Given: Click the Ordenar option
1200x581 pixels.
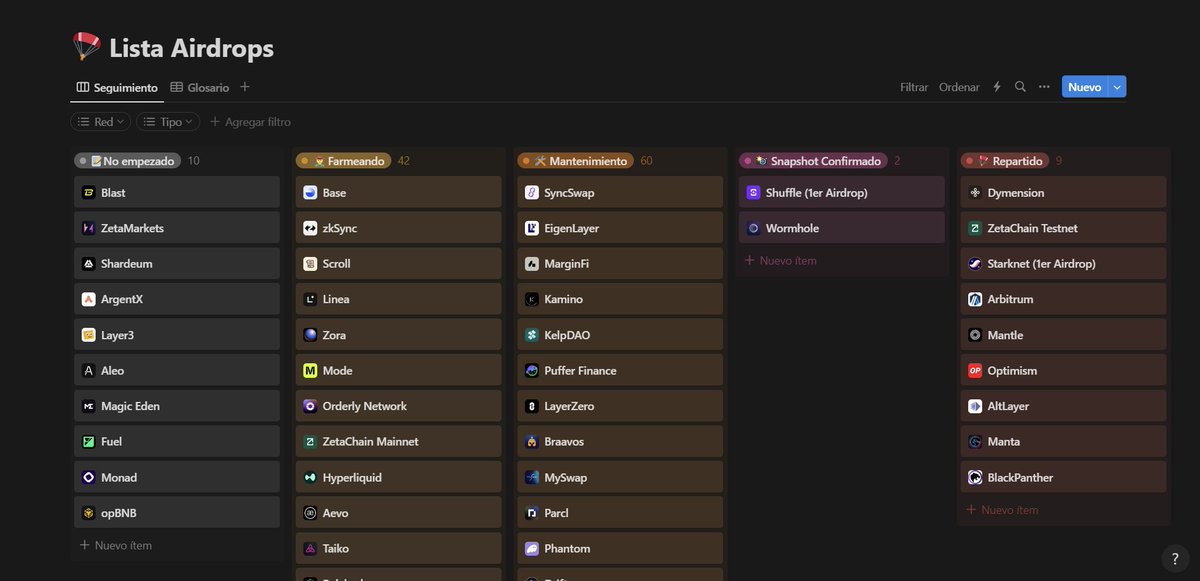Looking at the screenshot, I should 959,87.
